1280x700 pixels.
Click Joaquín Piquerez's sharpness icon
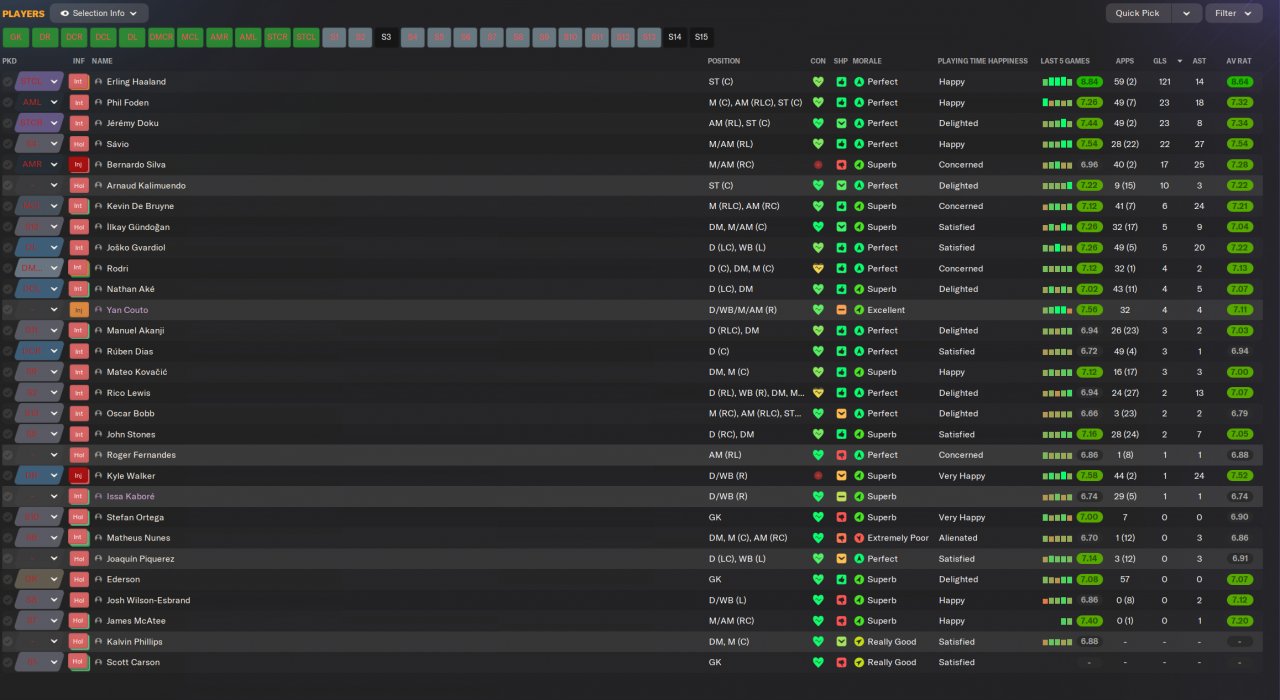pyautogui.click(x=841, y=559)
